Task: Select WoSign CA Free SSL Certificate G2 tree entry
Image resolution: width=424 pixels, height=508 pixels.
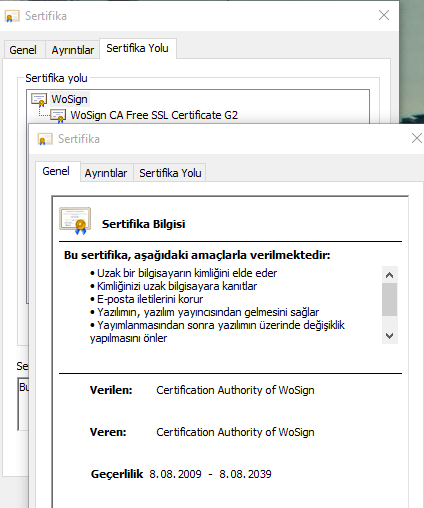Action: [154, 115]
